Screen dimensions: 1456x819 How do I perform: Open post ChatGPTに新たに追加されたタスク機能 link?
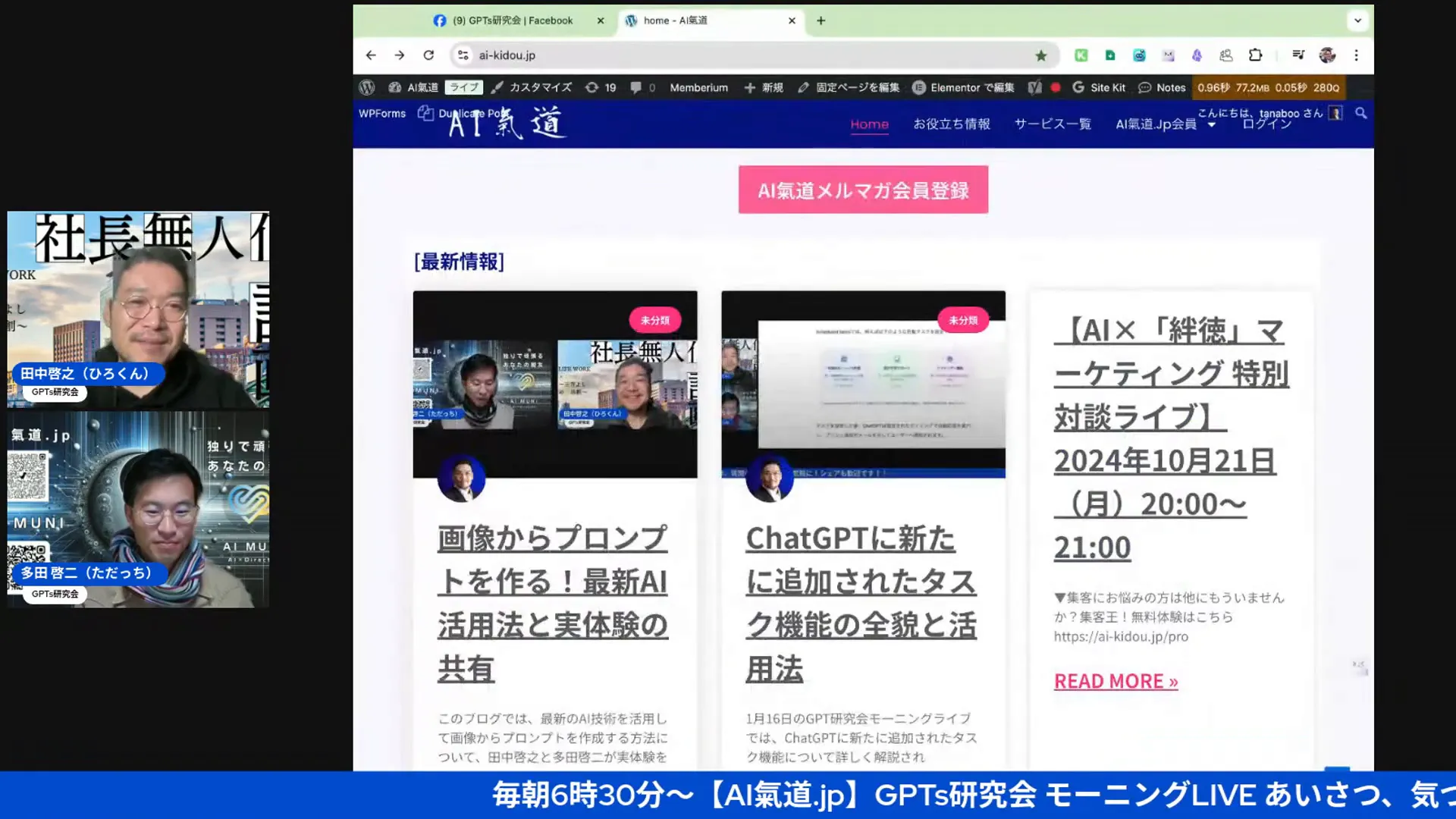click(x=861, y=603)
